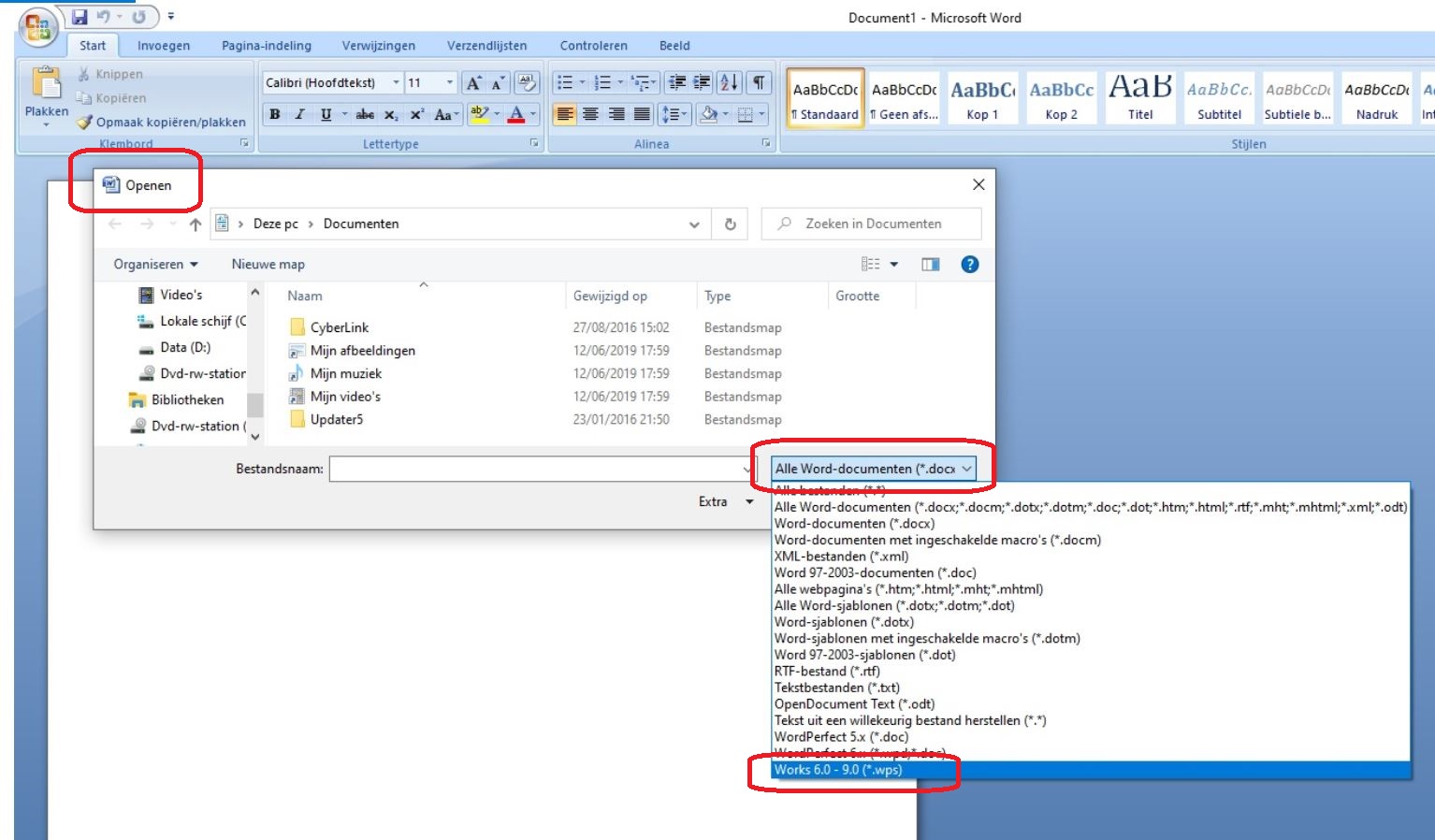This screenshot has width=1435, height=840.
Task: Click the refresh icon in the Open dialog
Action: pyautogui.click(x=731, y=224)
